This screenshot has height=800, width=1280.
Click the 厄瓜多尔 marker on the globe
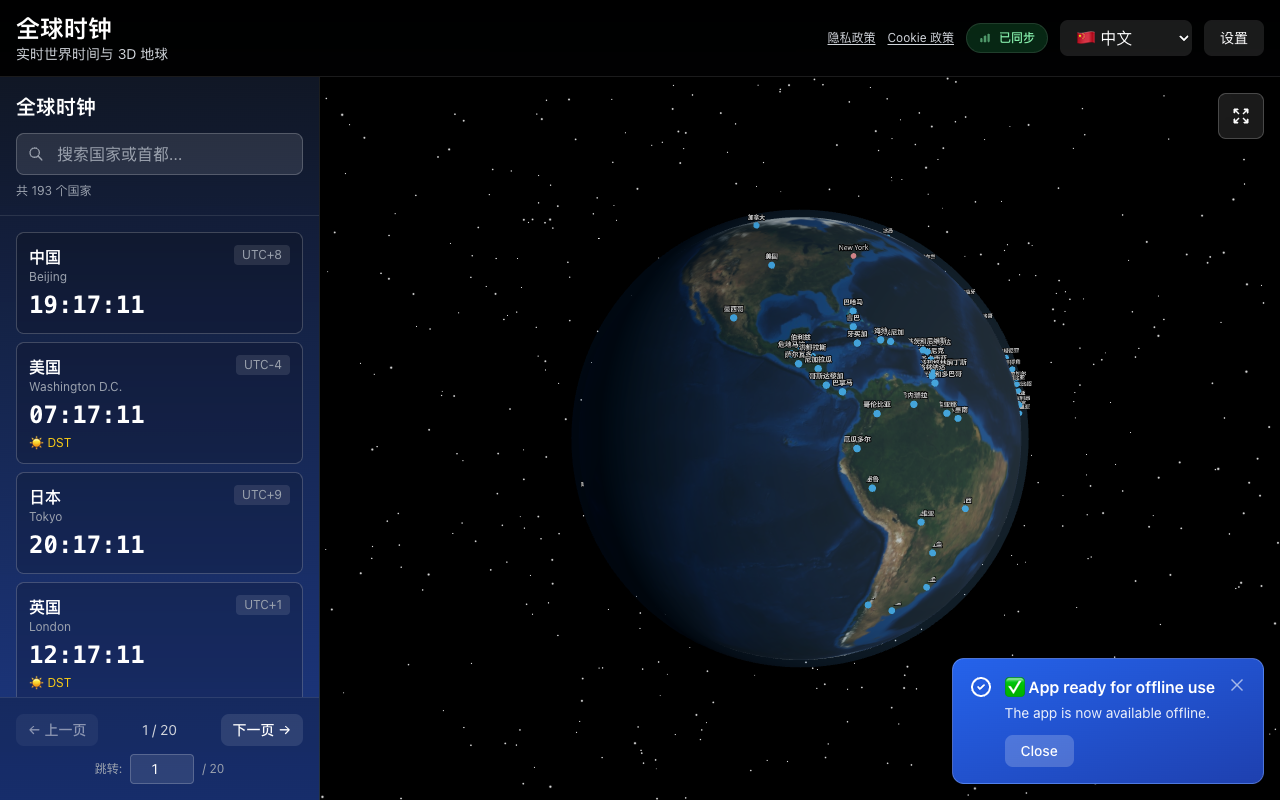click(857, 448)
